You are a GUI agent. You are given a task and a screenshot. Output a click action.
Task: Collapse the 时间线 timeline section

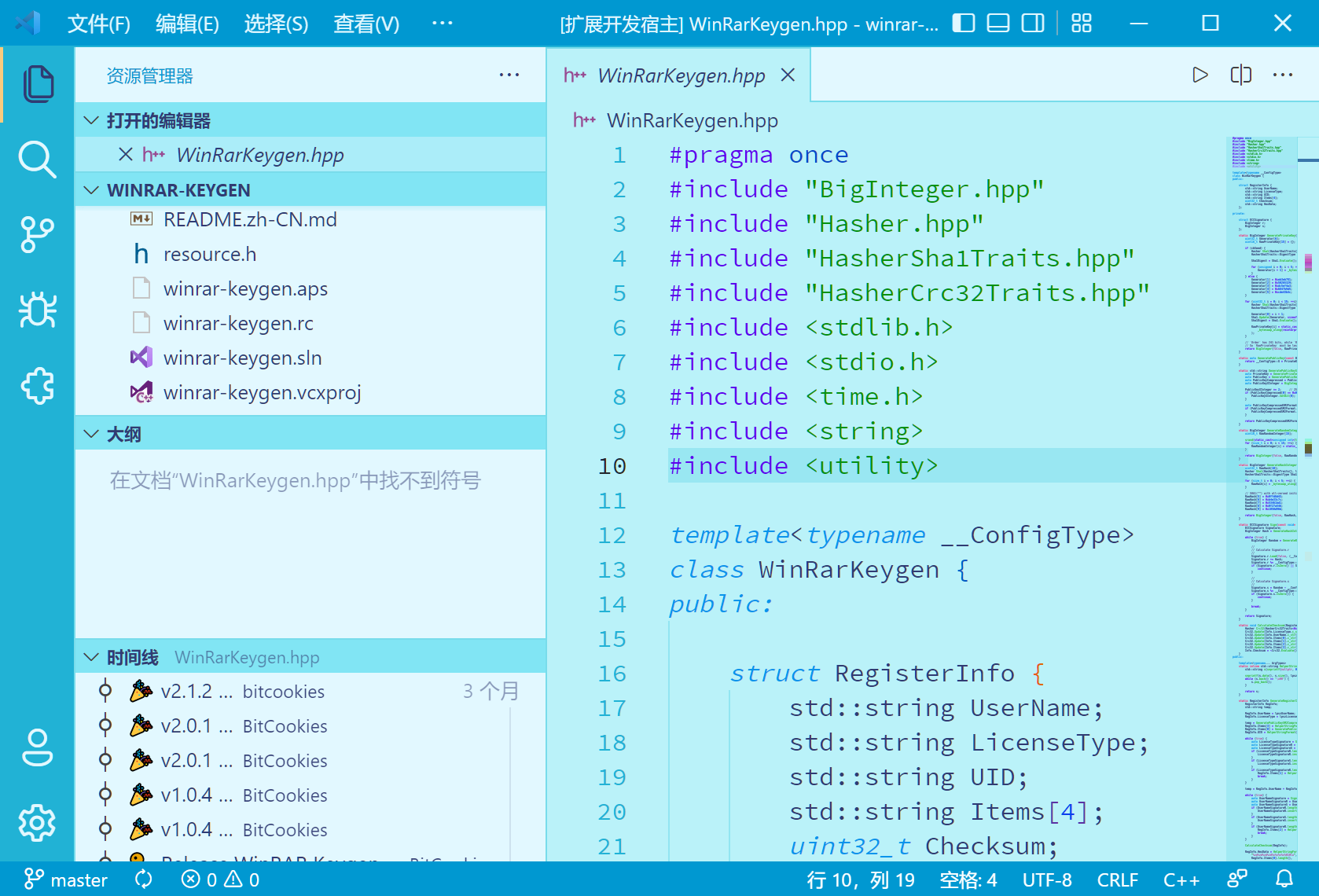(310, 657)
